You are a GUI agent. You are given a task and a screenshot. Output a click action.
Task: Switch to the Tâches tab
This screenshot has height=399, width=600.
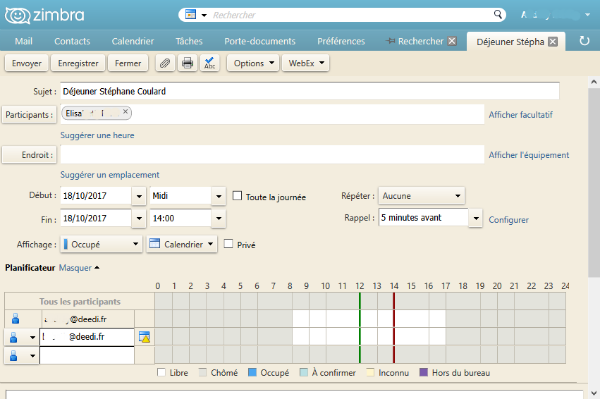click(x=189, y=41)
